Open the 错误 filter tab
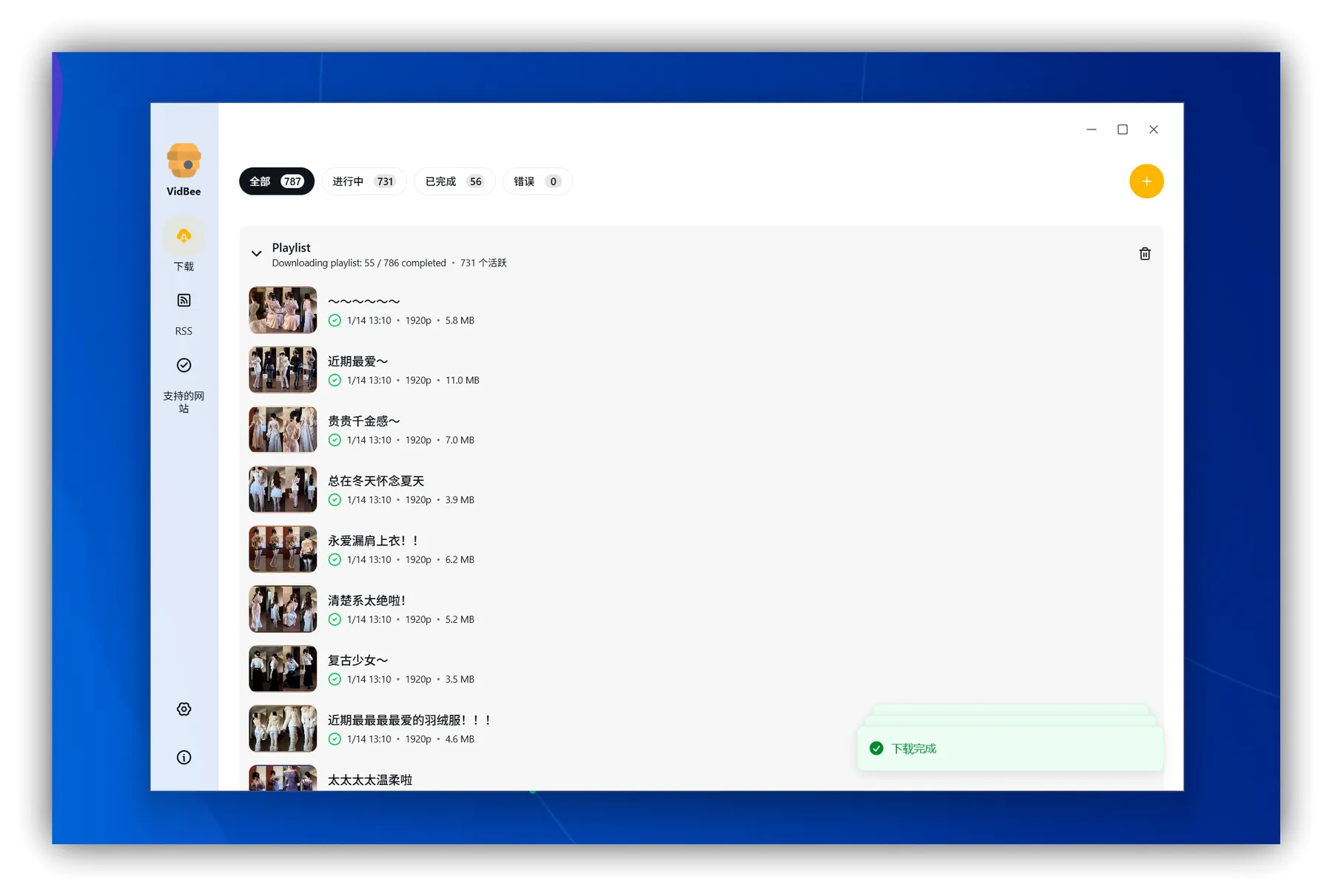 [536, 181]
